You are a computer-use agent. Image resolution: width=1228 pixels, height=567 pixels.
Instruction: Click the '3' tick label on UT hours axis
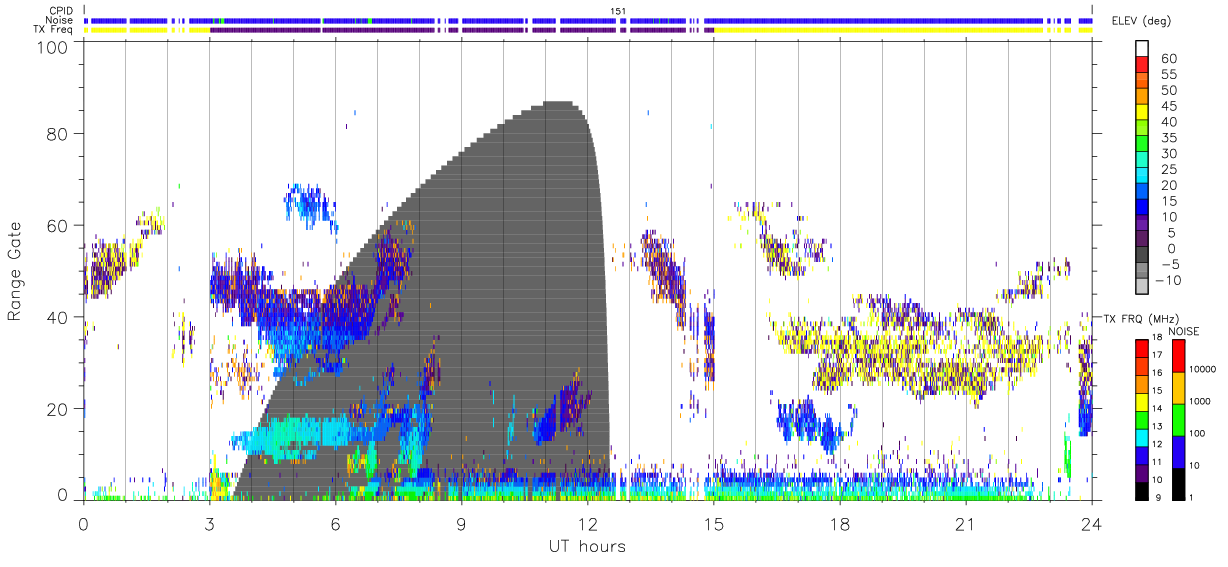pos(209,524)
